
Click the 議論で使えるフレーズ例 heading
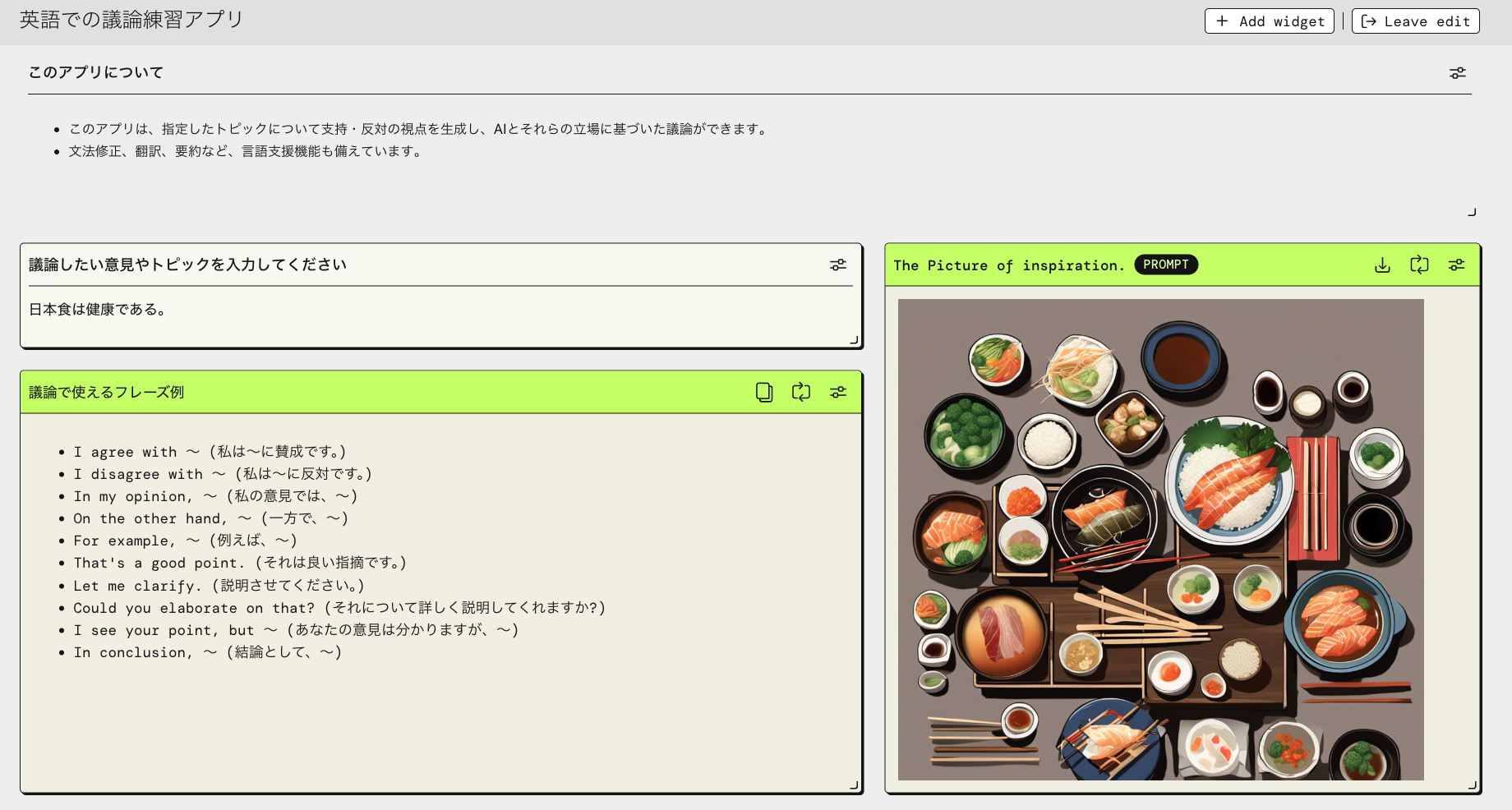click(107, 392)
